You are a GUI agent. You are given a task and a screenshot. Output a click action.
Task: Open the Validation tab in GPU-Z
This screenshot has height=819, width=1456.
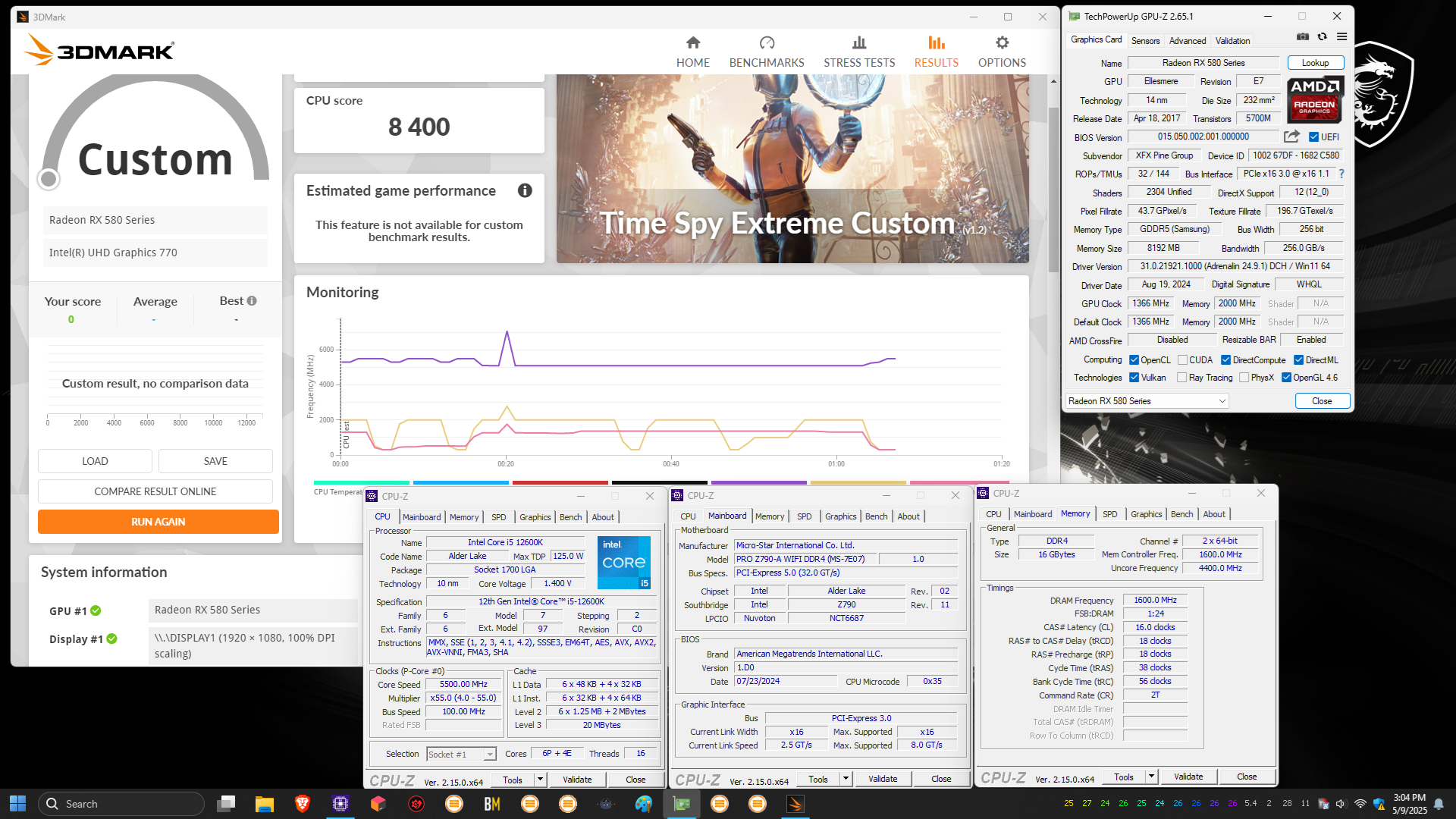(x=1232, y=41)
